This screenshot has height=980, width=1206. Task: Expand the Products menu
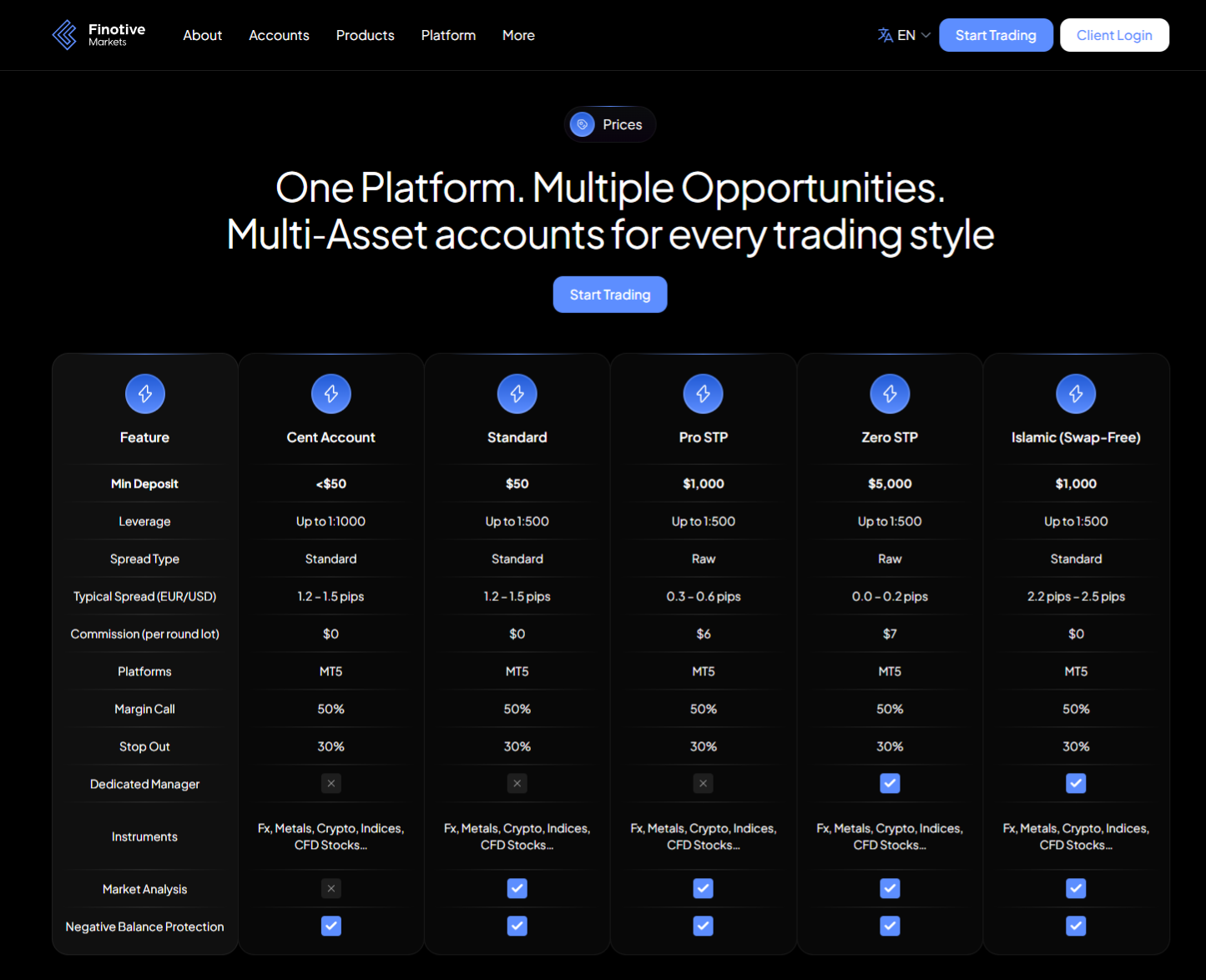coord(365,35)
